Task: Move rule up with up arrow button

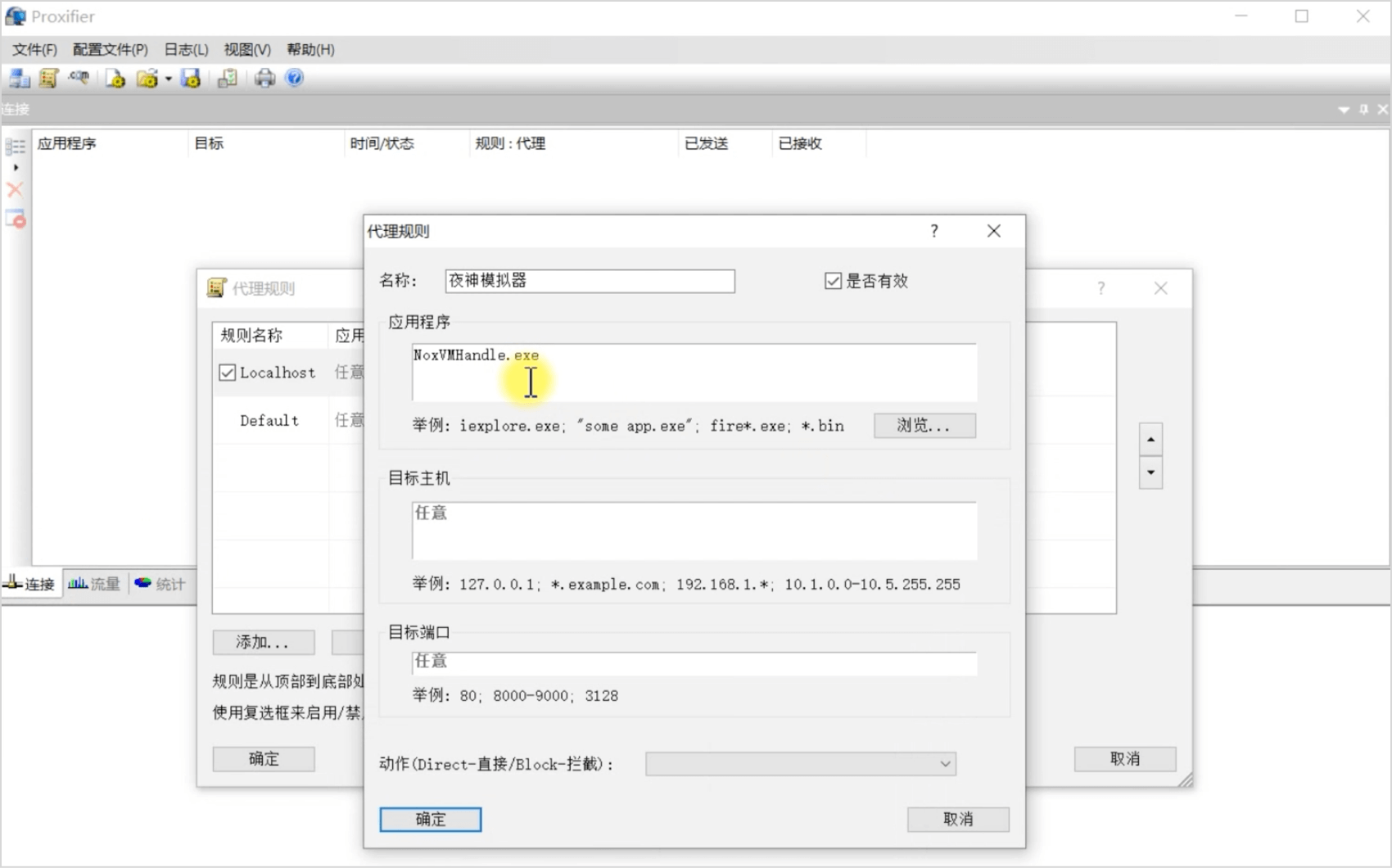Action: point(1150,440)
